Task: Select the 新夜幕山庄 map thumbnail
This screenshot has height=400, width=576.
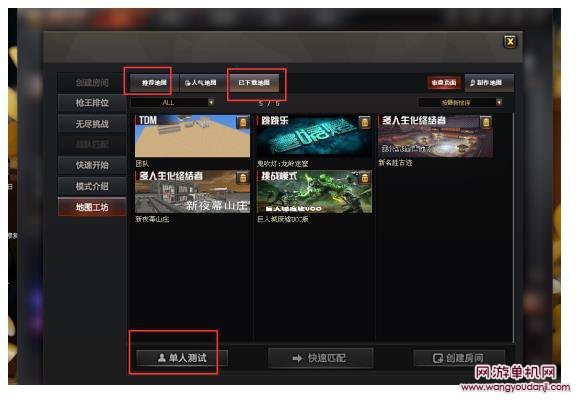Action: point(192,192)
